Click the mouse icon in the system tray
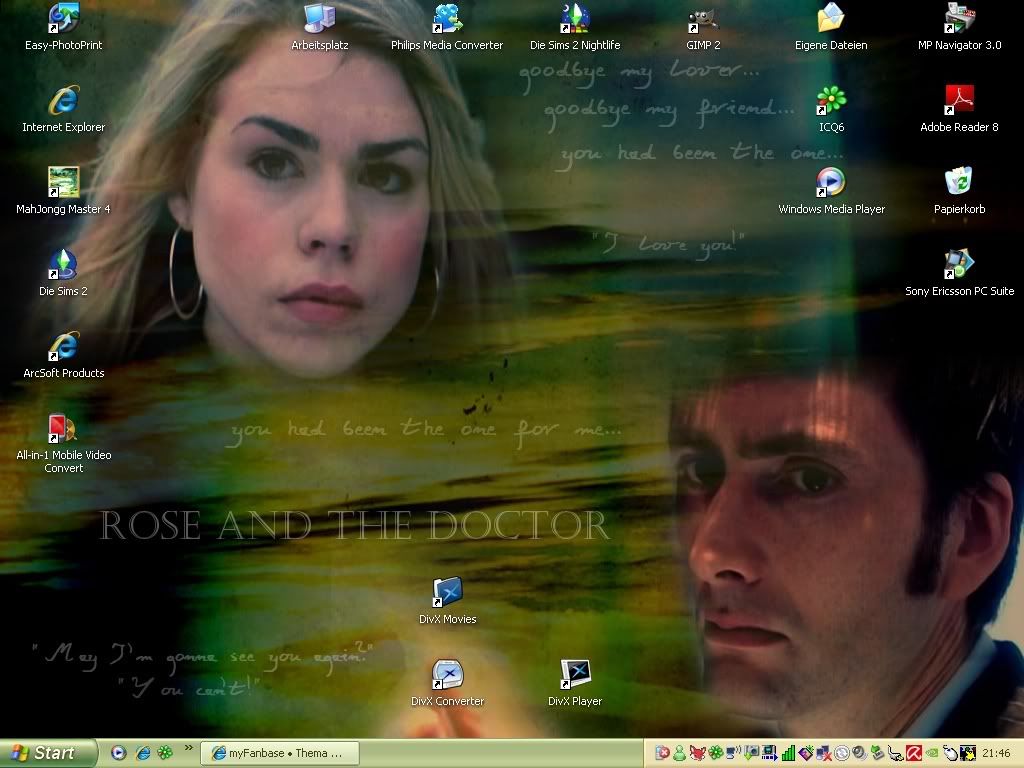The height and width of the screenshot is (768, 1024). [x=951, y=753]
